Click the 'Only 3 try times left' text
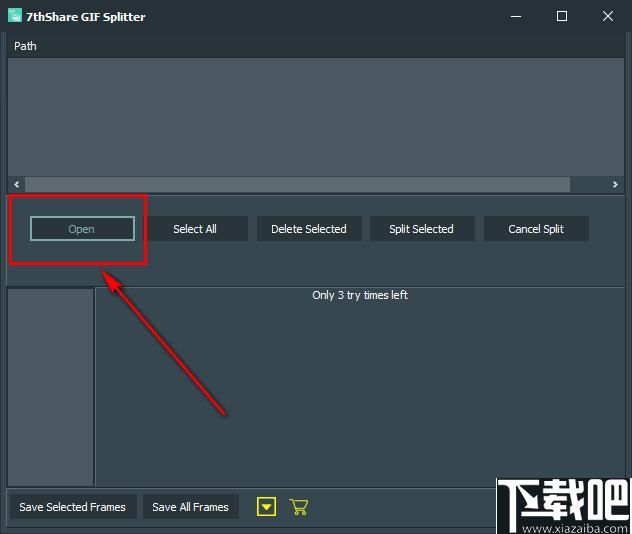 360,295
